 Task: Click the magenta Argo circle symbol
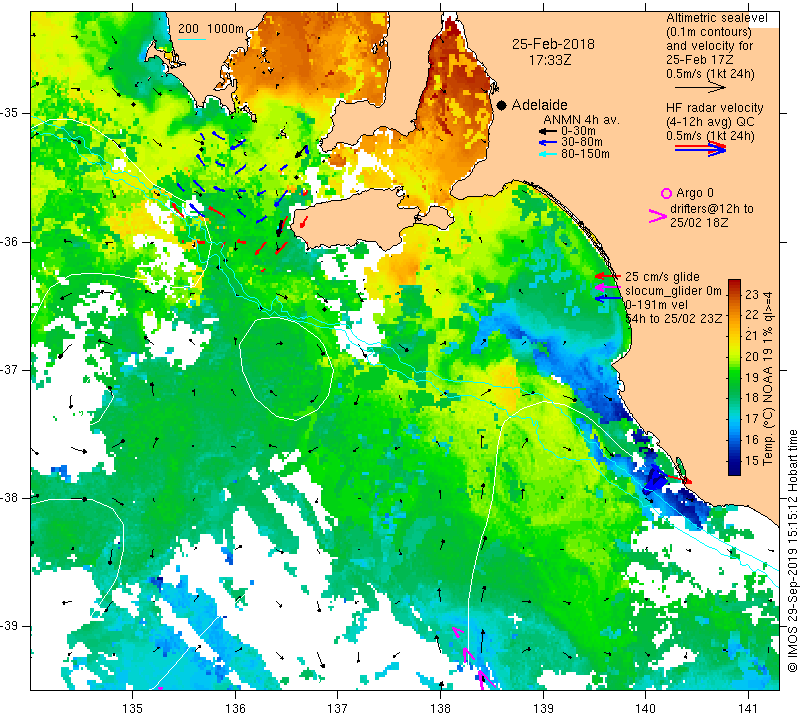point(666,193)
